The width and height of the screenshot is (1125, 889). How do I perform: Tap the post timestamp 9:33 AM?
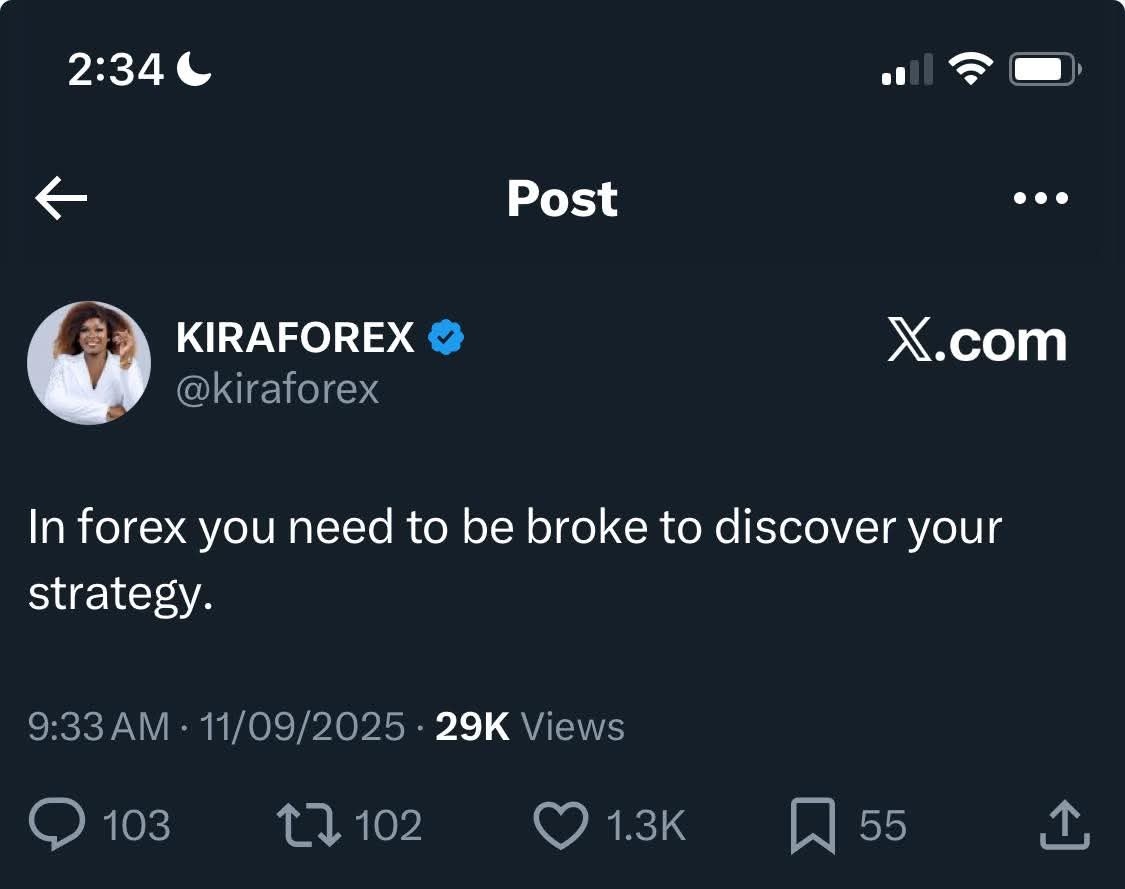point(98,726)
